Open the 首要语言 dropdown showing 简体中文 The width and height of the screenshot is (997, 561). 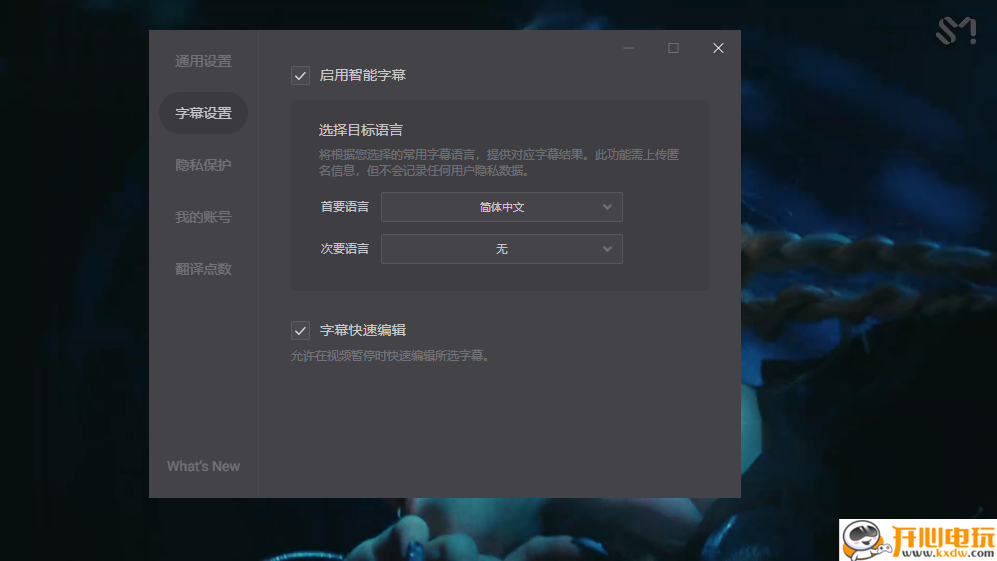click(502, 207)
